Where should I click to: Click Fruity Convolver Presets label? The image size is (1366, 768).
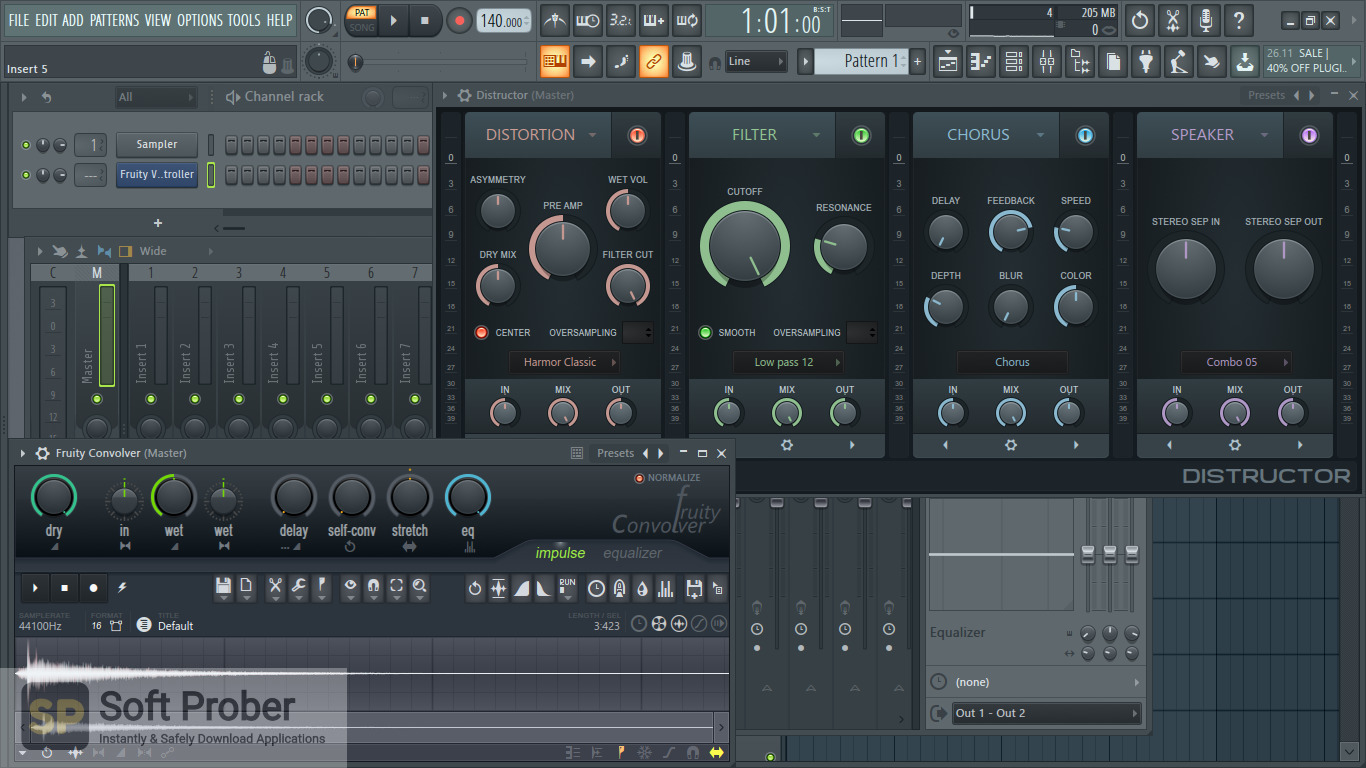[615, 453]
